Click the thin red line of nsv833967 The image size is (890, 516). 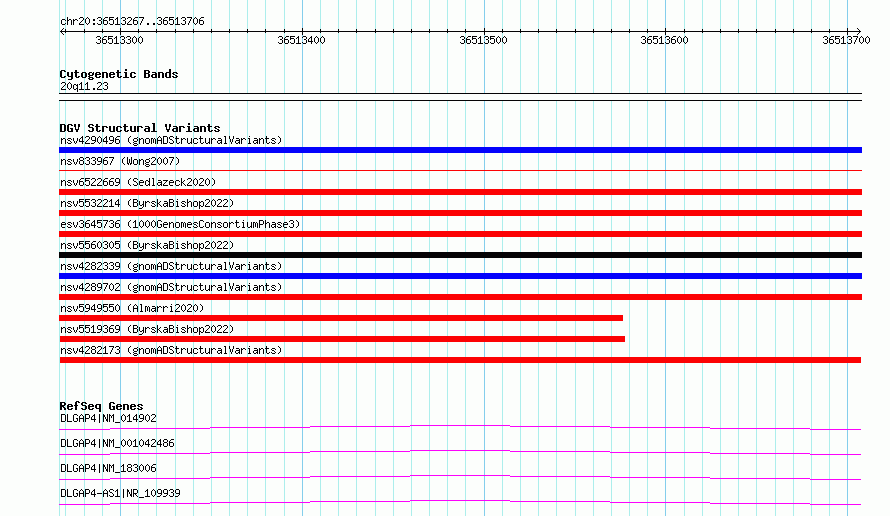(460, 170)
